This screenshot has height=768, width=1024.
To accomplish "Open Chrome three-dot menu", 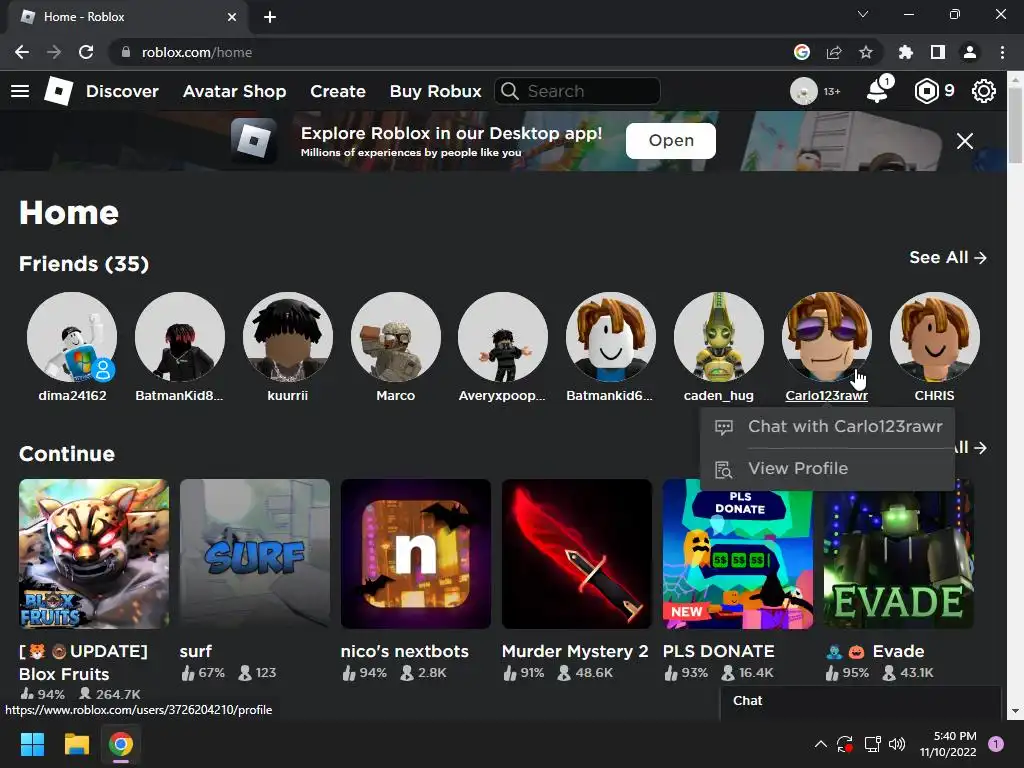I will tap(1002, 52).
